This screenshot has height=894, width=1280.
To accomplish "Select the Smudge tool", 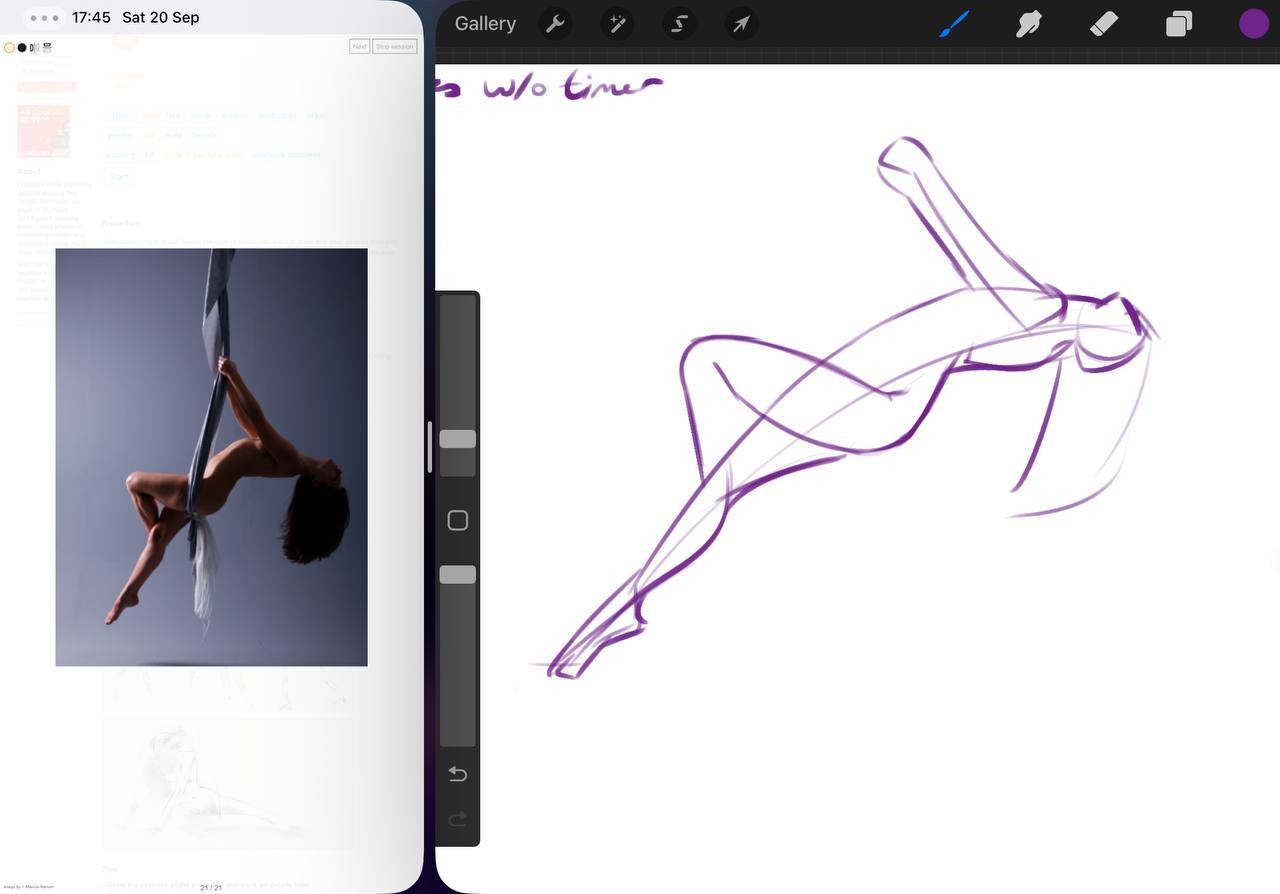I will (x=1029, y=24).
